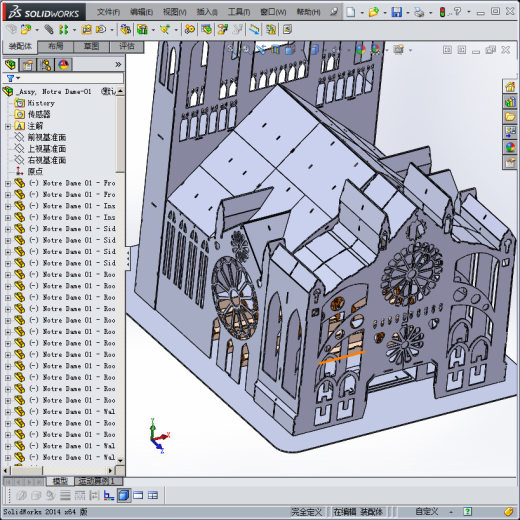Open the File Explorer folder in task pane
This screenshot has width=520, height=520.
click(510, 117)
